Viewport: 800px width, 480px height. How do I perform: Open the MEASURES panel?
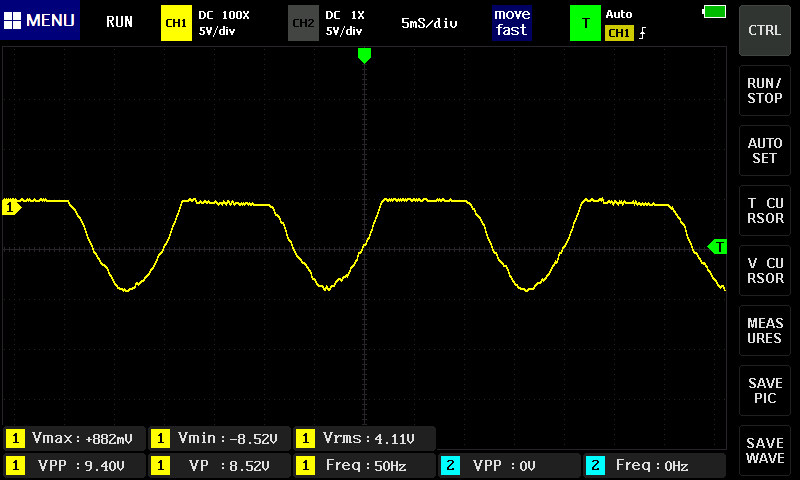pos(765,331)
